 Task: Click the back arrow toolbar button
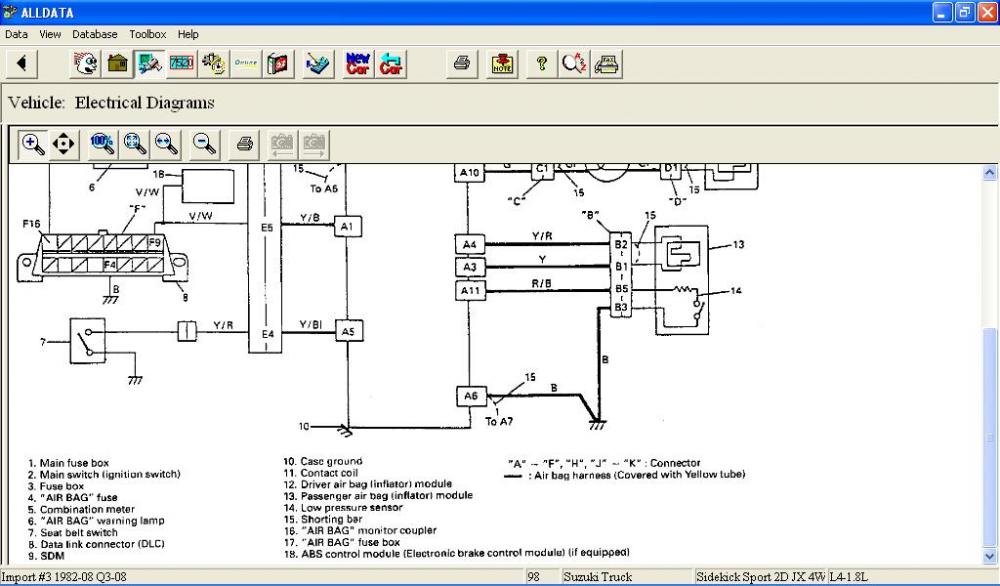(22, 63)
